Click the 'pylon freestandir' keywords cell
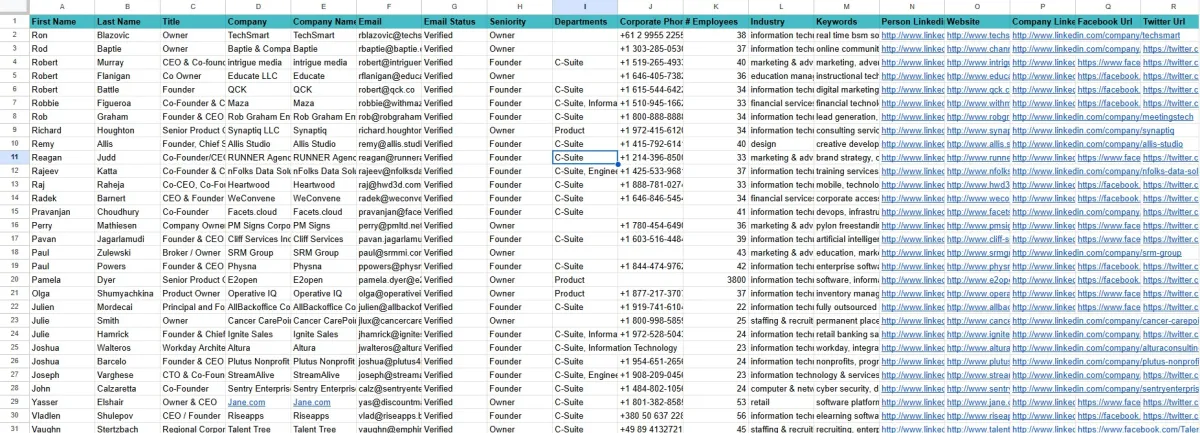Viewport: 1200px width, 433px height. coord(846,226)
